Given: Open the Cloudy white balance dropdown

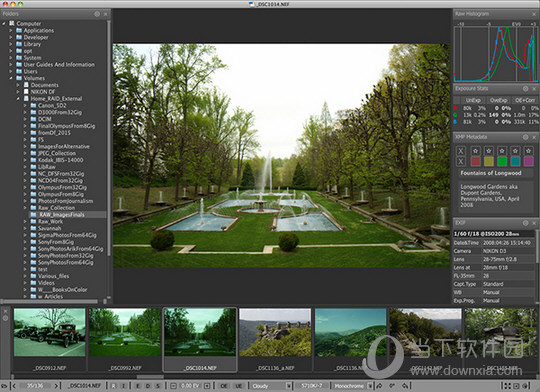Looking at the screenshot, I should 271,386.
